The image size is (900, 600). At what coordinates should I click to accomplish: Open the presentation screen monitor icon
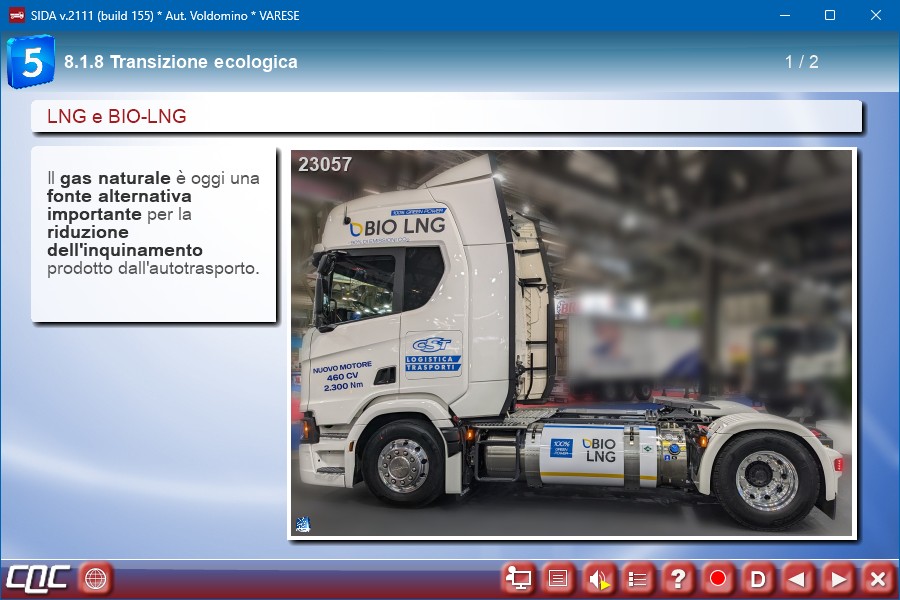(x=518, y=578)
